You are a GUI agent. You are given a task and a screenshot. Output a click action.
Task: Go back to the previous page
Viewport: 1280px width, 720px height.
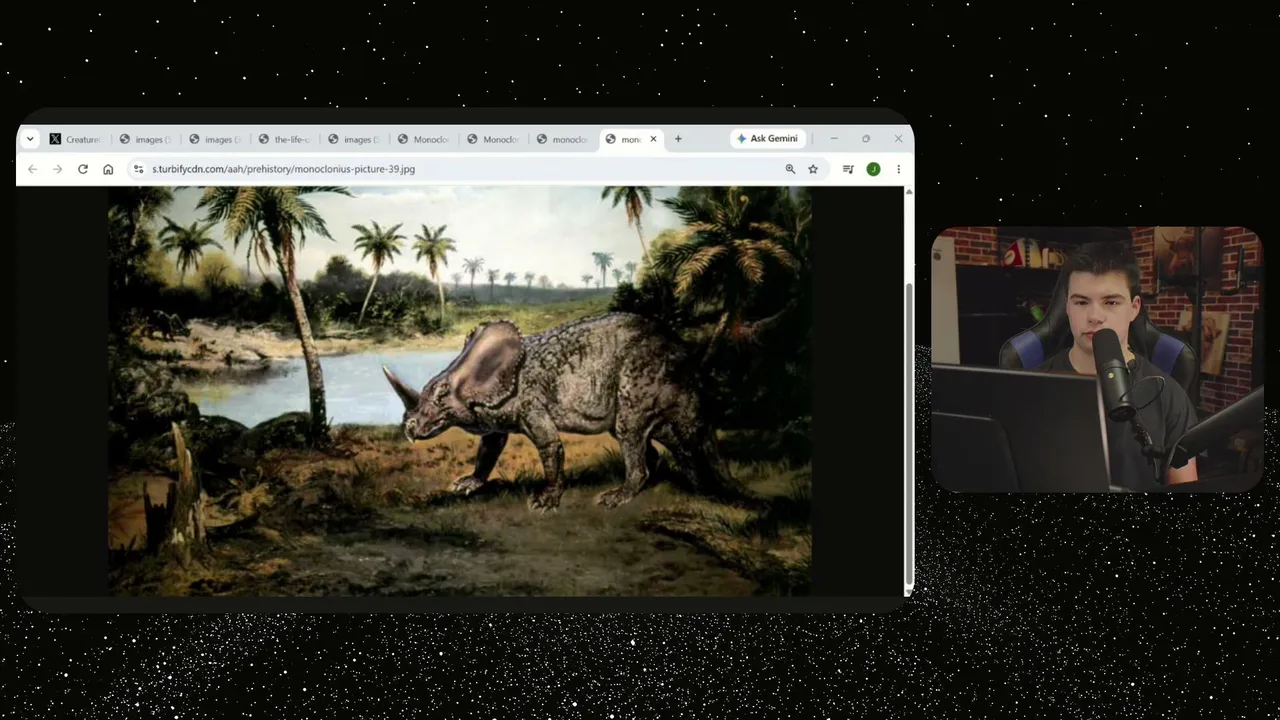coord(32,169)
